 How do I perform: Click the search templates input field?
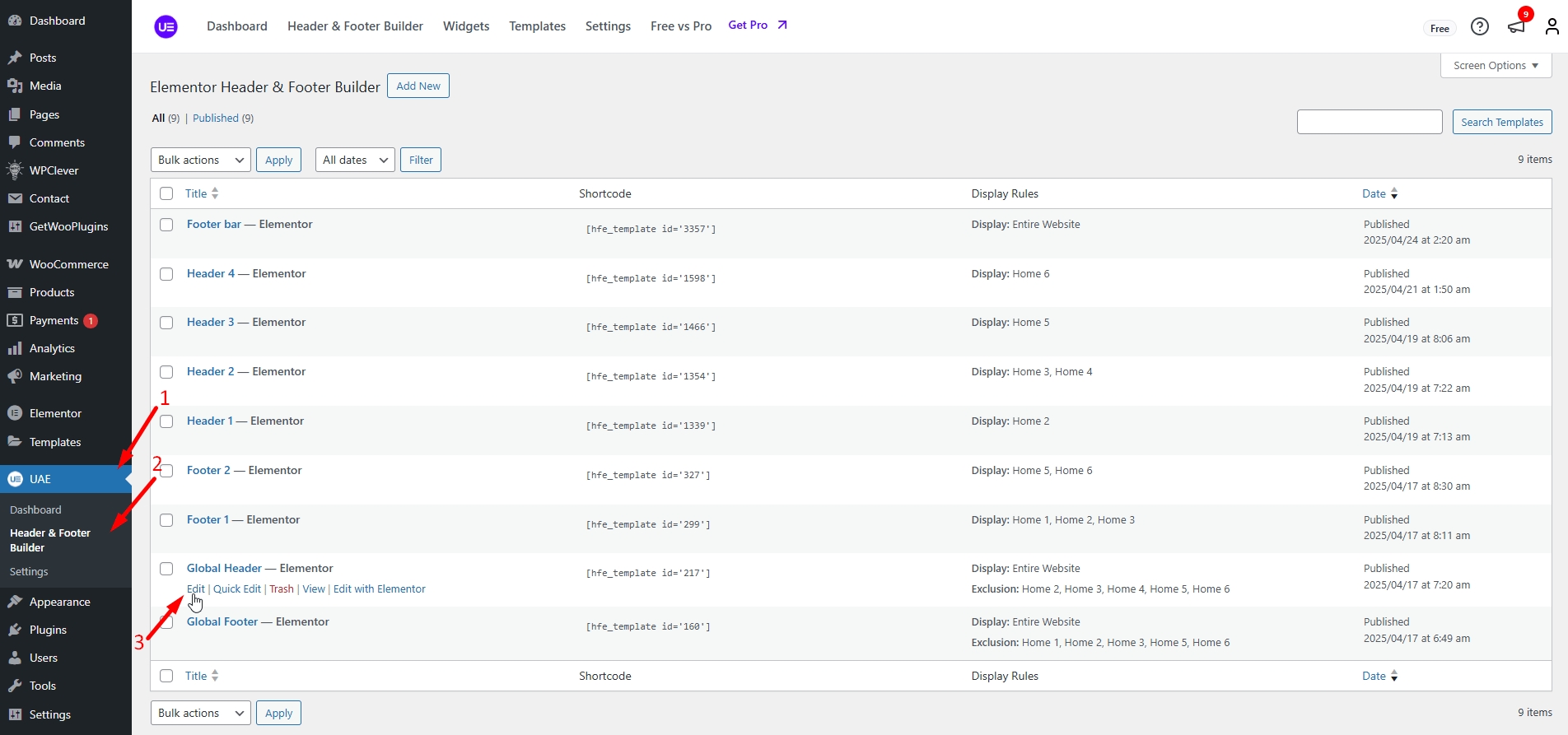tap(1369, 122)
